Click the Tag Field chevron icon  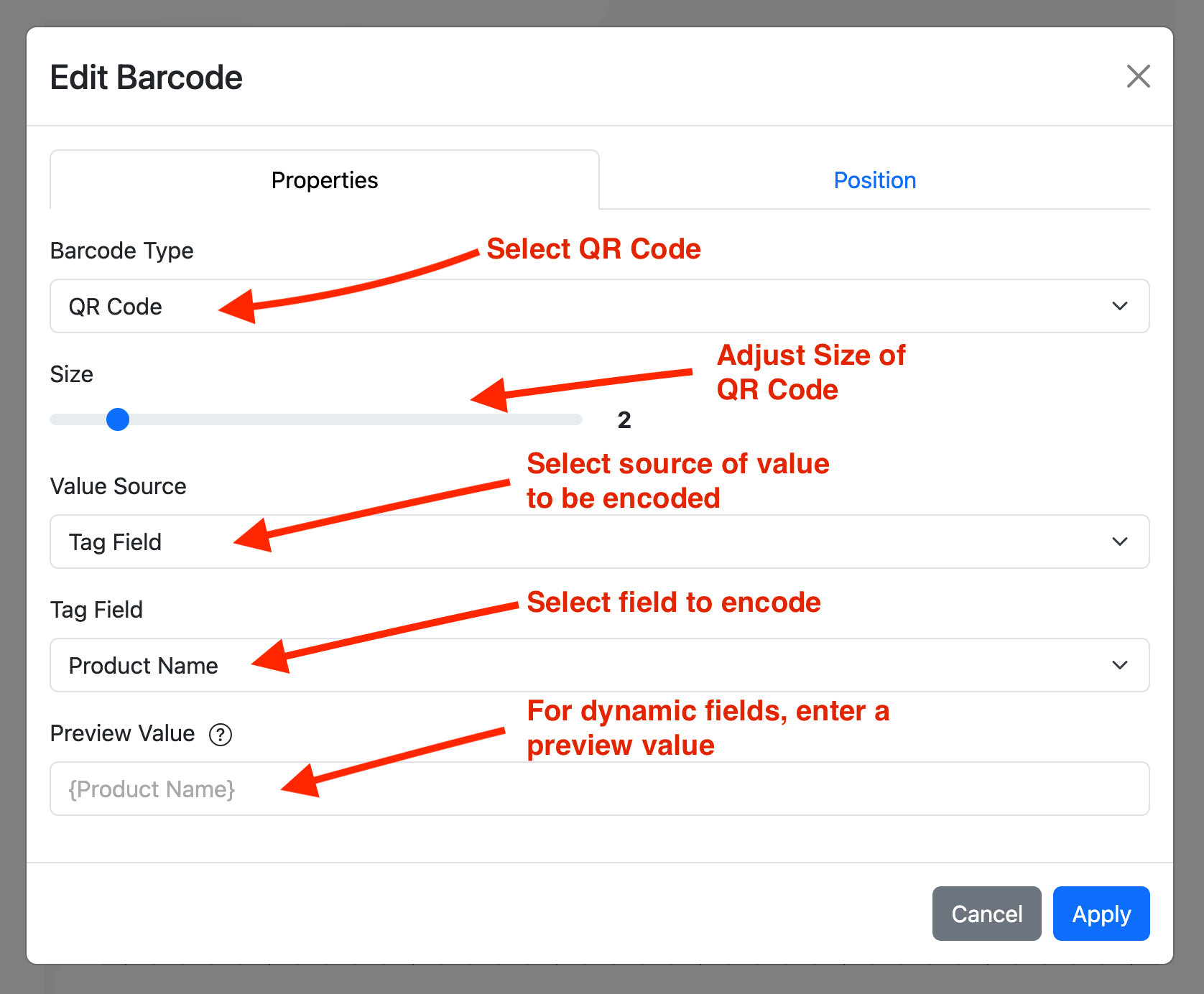click(1119, 665)
